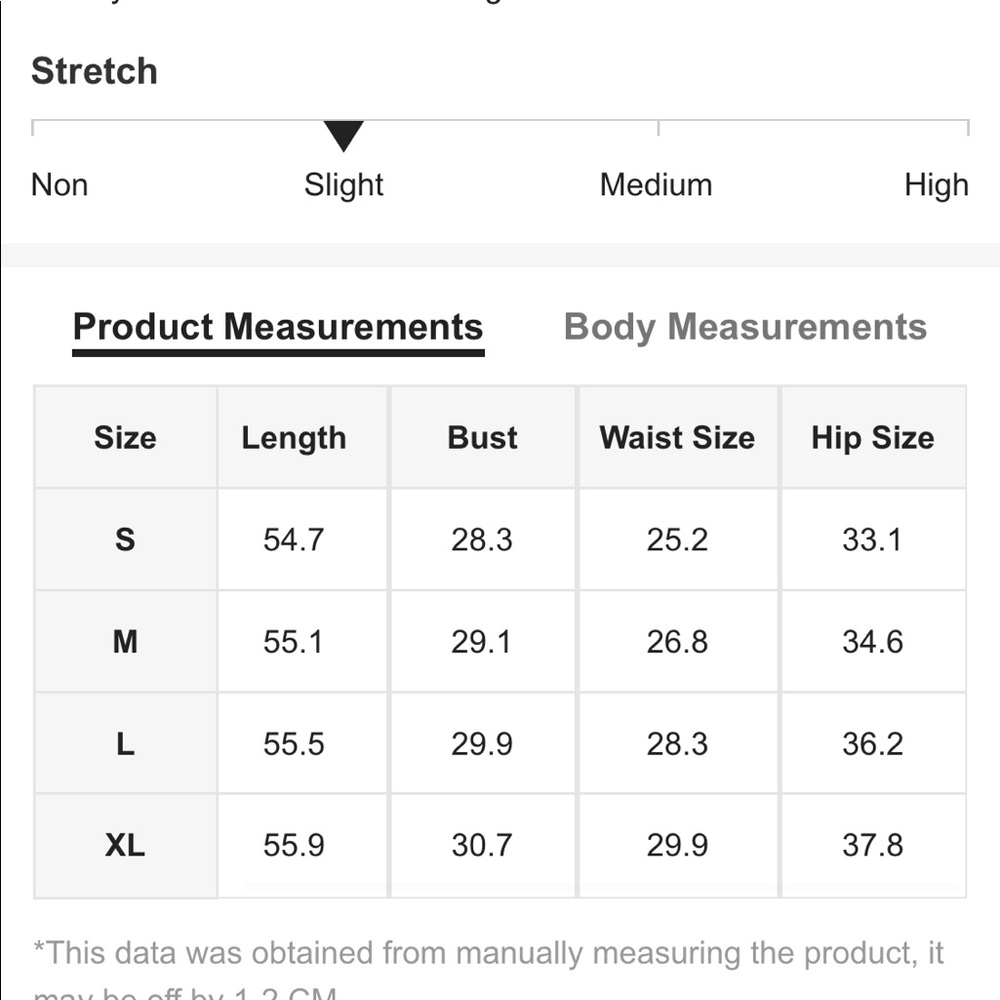
Task: Click the Size column header
Action: point(125,438)
